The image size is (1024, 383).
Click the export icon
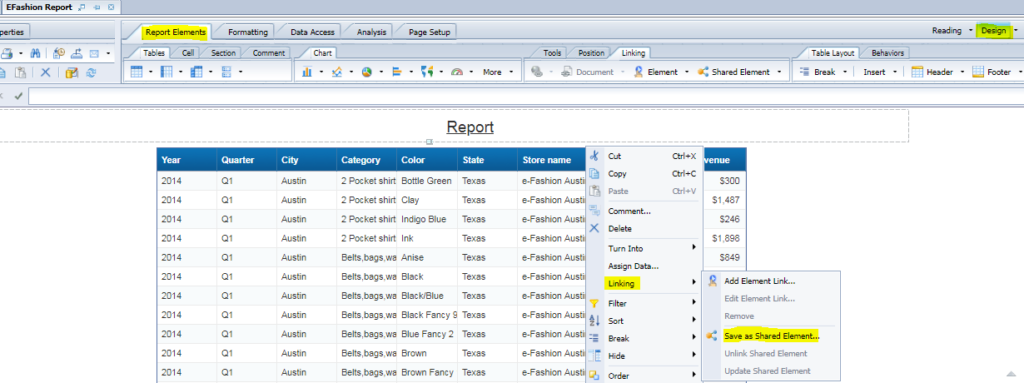[x=76, y=54]
